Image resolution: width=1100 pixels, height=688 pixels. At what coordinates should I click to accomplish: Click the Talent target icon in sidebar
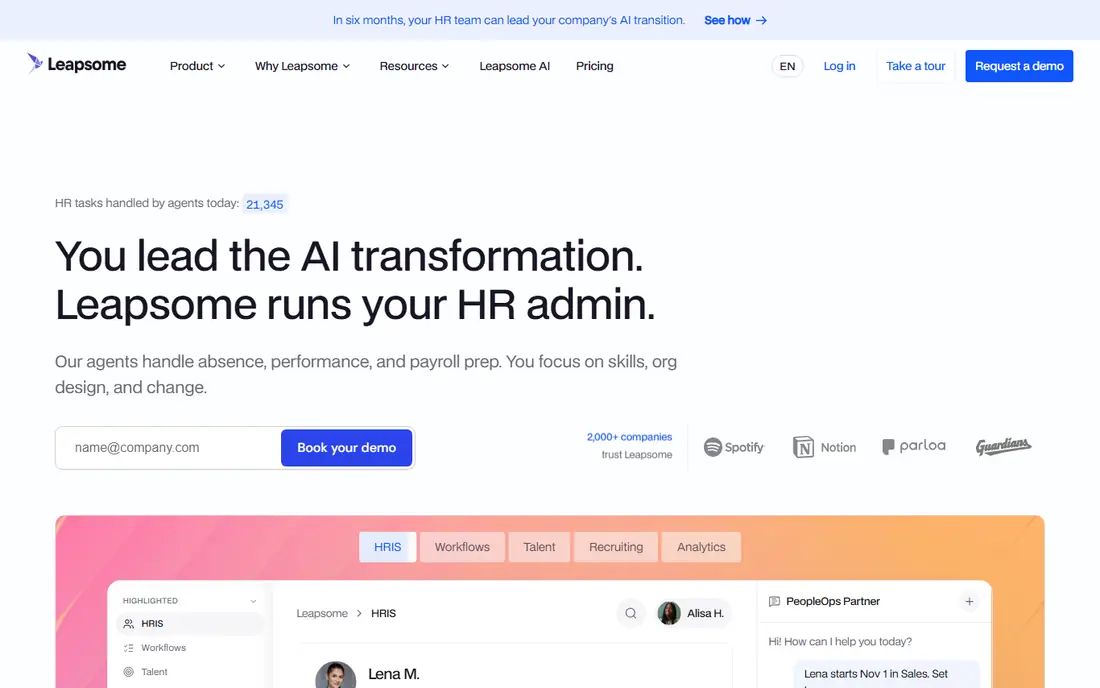coord(128,672)
